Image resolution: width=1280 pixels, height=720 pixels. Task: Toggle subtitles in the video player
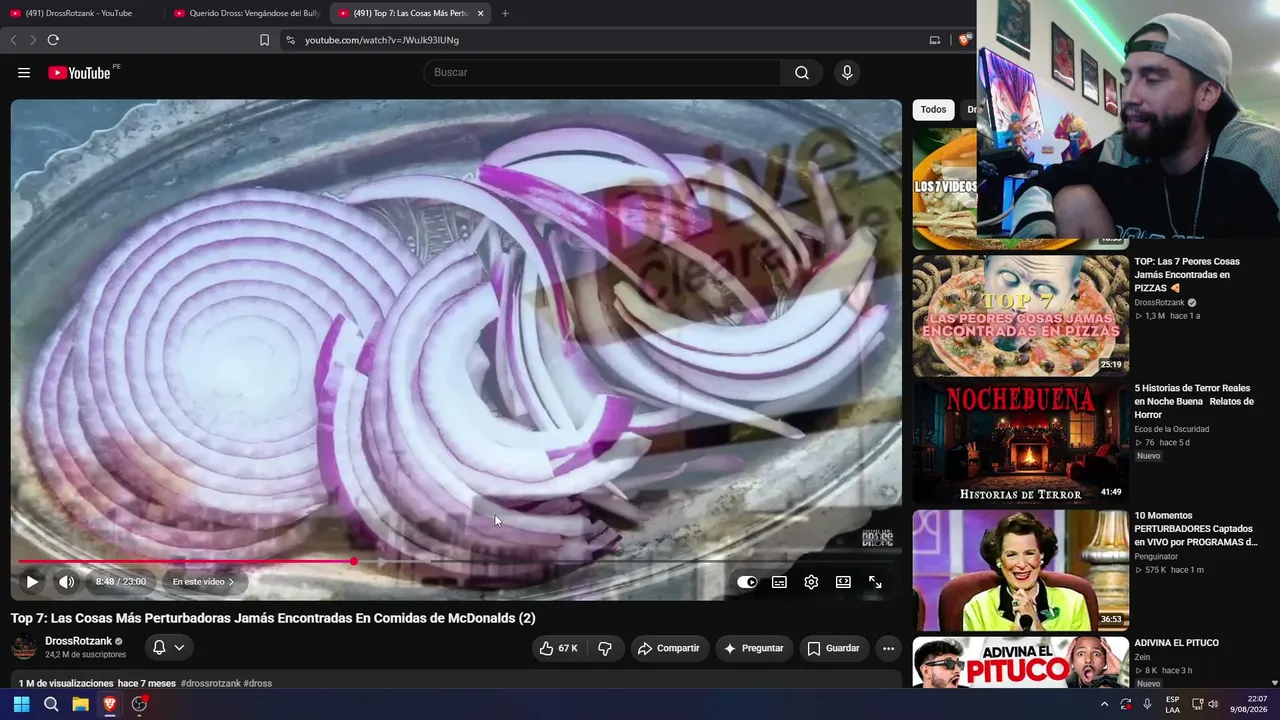click(x=779, y=582)
